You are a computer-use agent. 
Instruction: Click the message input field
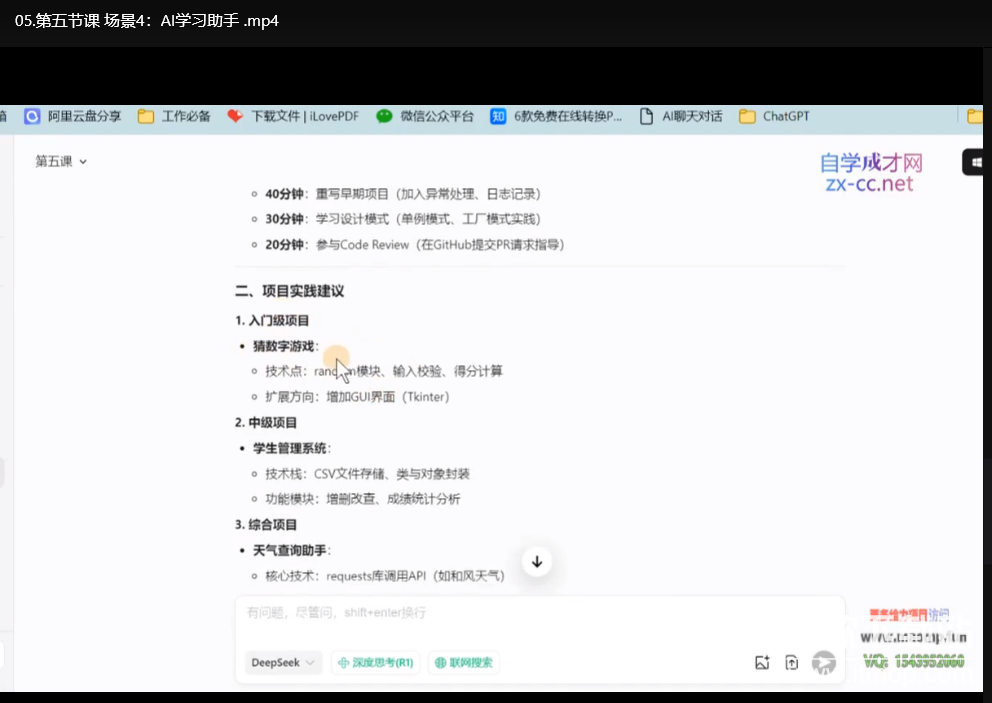[540, 613]
